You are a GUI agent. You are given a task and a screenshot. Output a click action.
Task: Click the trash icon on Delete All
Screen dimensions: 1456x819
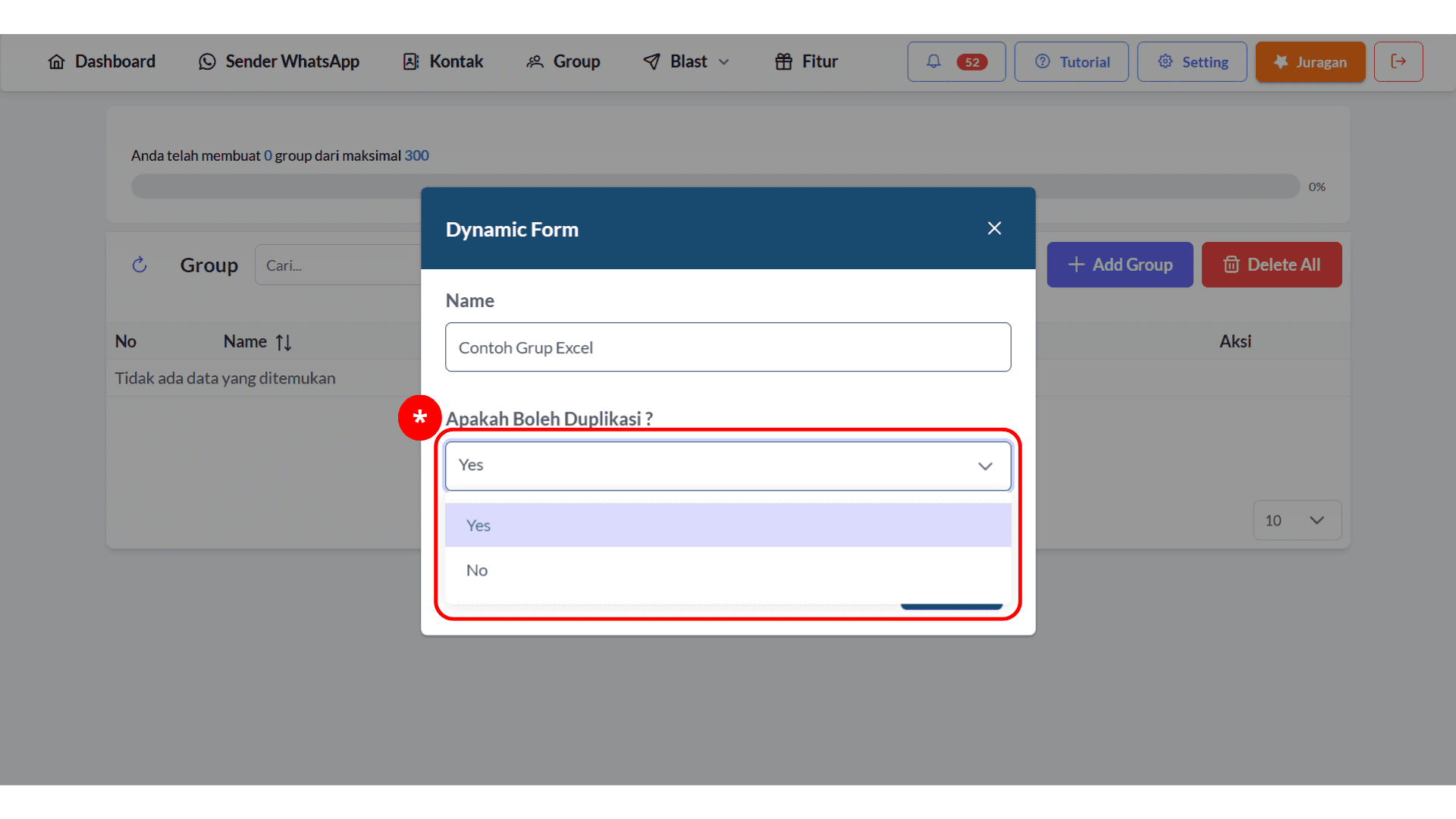pyautogui.click(x=1232, y=265)
